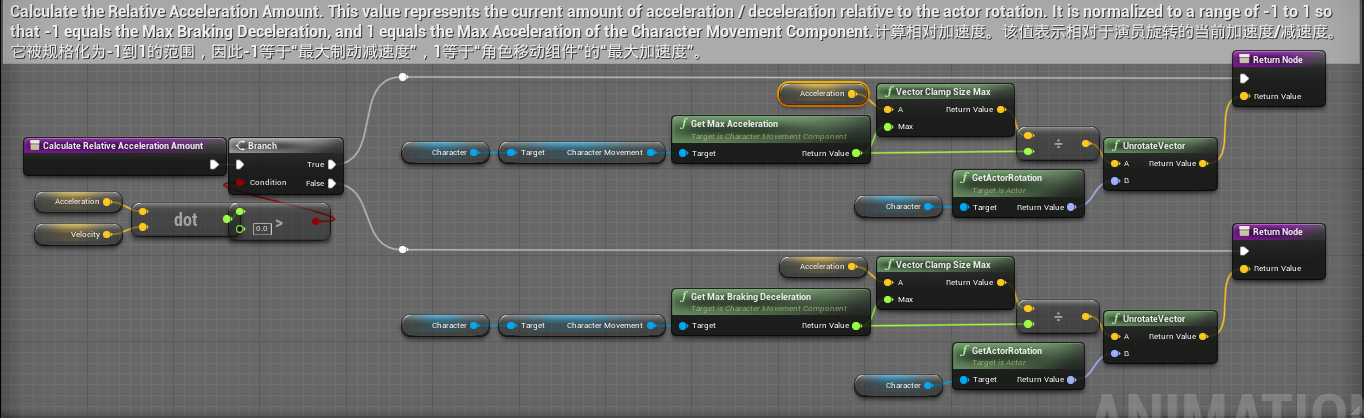The width and height of the screenshot is (1364, 418).
Task: Select the Get Max Acceleration node title
Action: [x=734, y=124]
